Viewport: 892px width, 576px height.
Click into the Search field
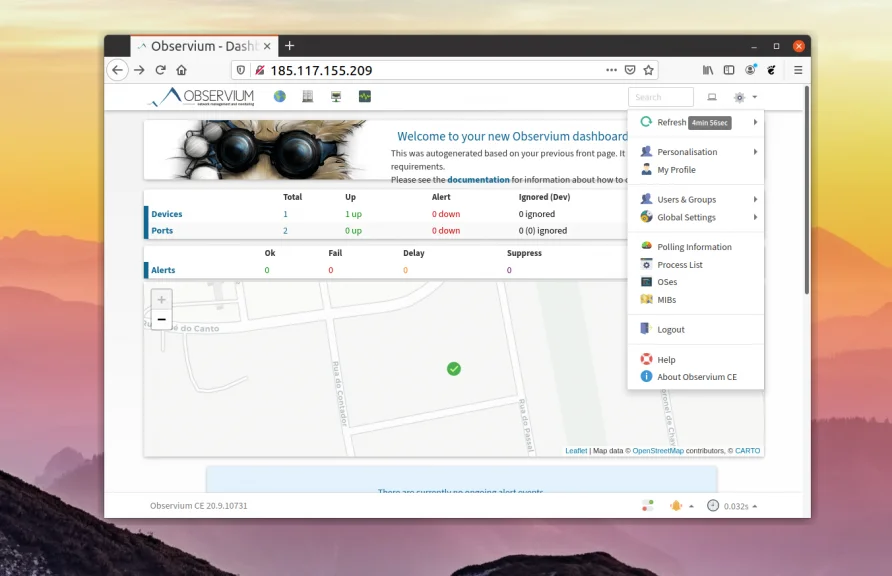coord(660,97)
